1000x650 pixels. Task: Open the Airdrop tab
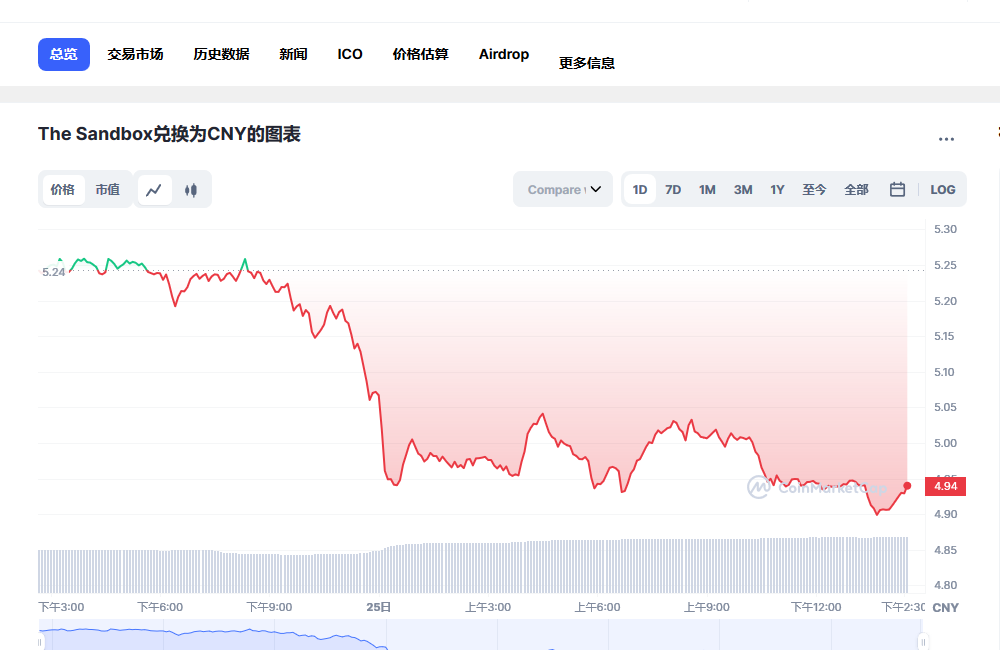[x=504, y=54]
